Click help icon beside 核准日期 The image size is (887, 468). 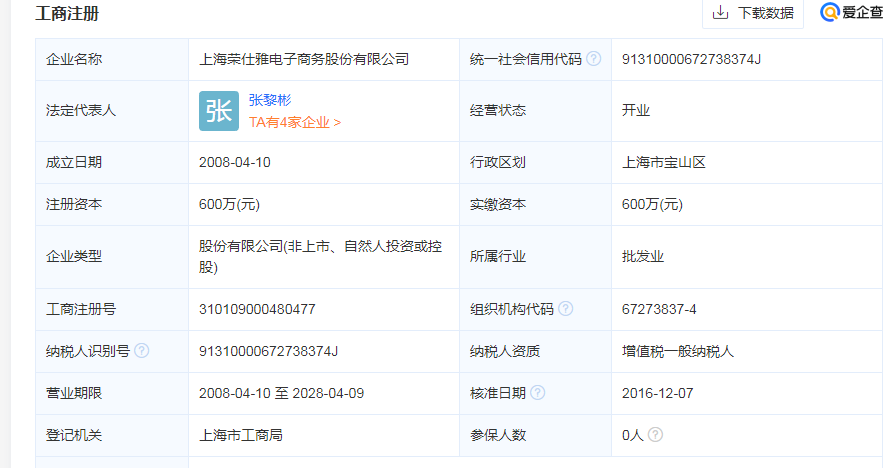[x=538, y=393]
